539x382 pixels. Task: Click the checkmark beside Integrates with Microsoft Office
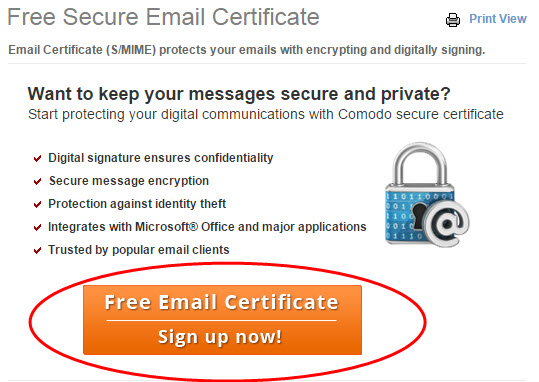37,228
